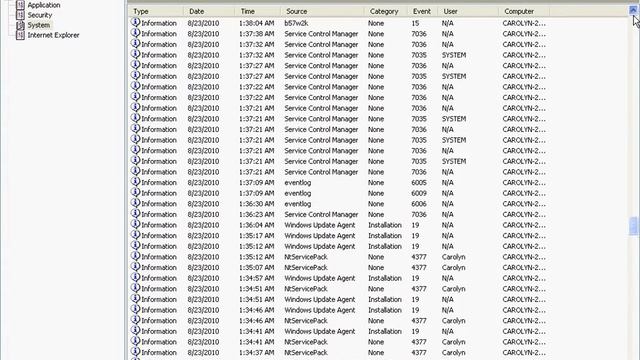The image size is (640, 360).
Task: Select the 1:36:23 AM time cell
Action: (x=256, y=214)
